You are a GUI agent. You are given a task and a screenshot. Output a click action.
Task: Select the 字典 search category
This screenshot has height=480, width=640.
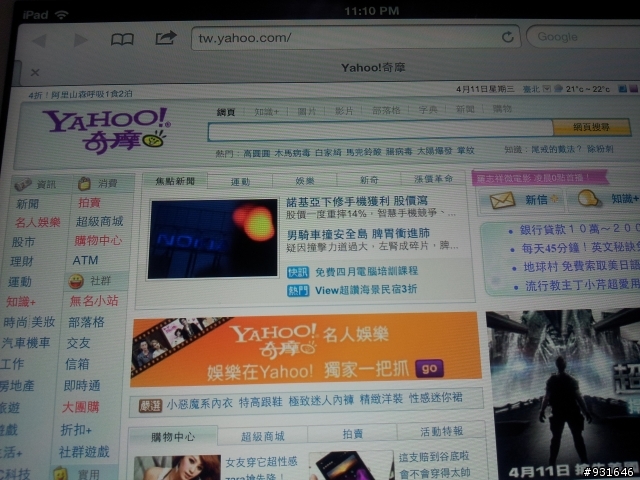428,109
